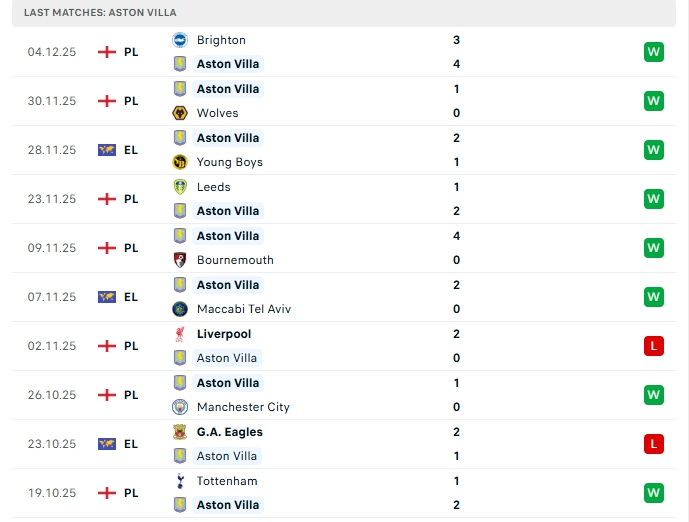Viewport: 689px width, 522px height.
Task: Select the Manchester City team name
Action: pos(243,407)
